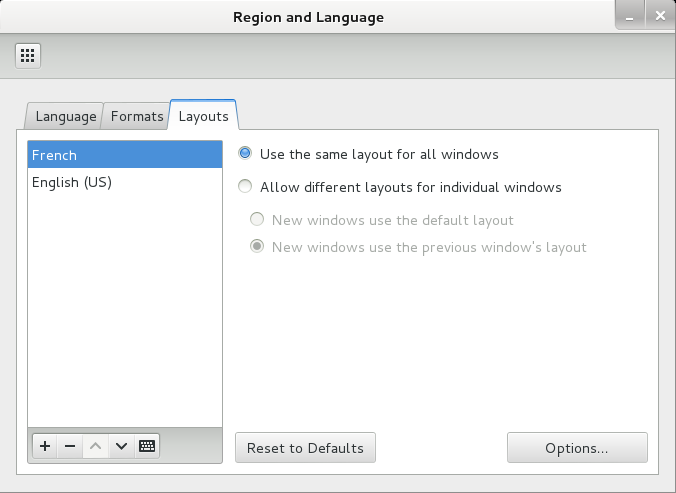The width and height of the screenshot is (676, 493).
Task: Choose 'New windows use the previous window's layout'
Action: pyautogui.click(x=258, y=247)
